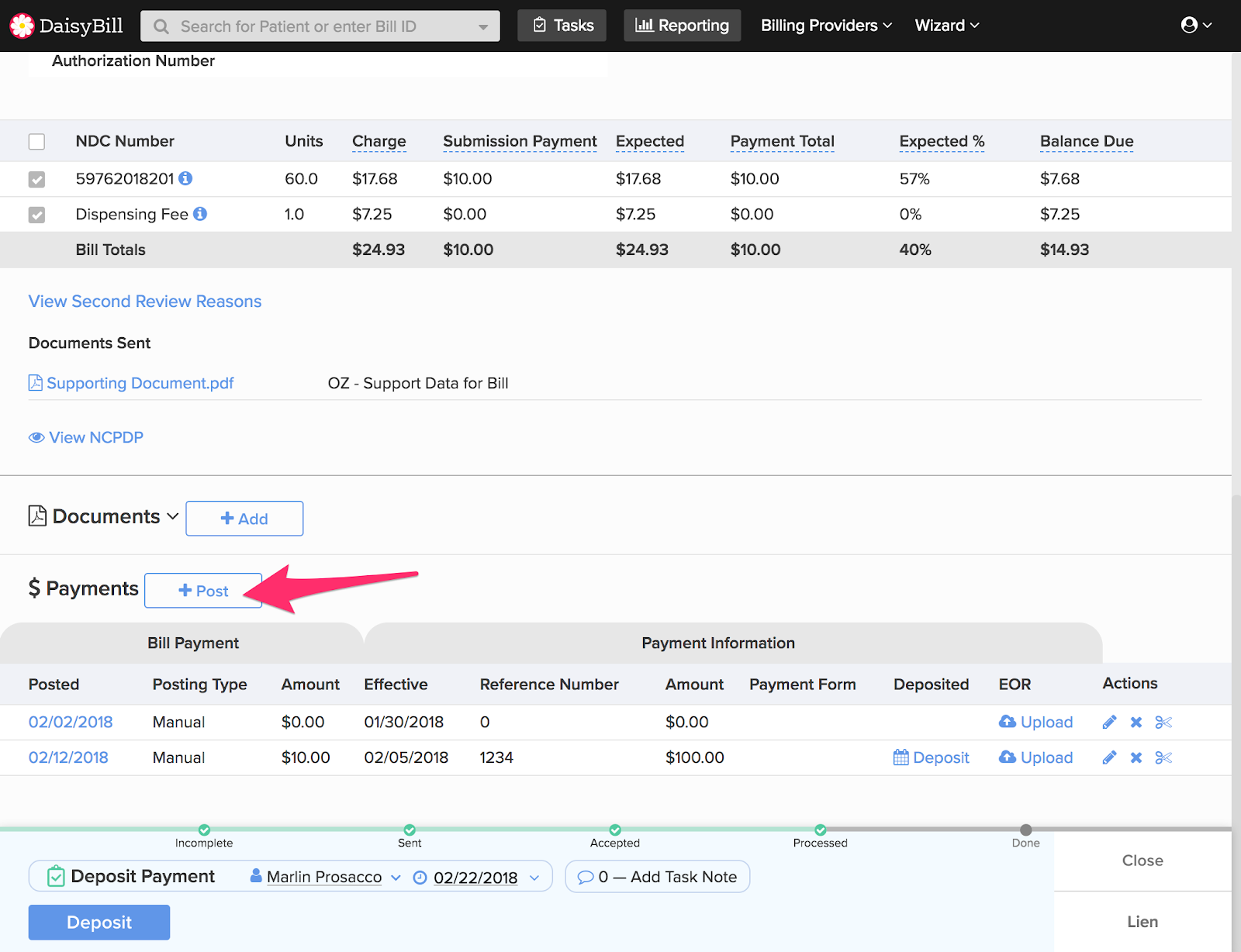Click the Sent progress step marker
Image resolution: width=1241 pixels, height=952 pixels.
(410, 830)
